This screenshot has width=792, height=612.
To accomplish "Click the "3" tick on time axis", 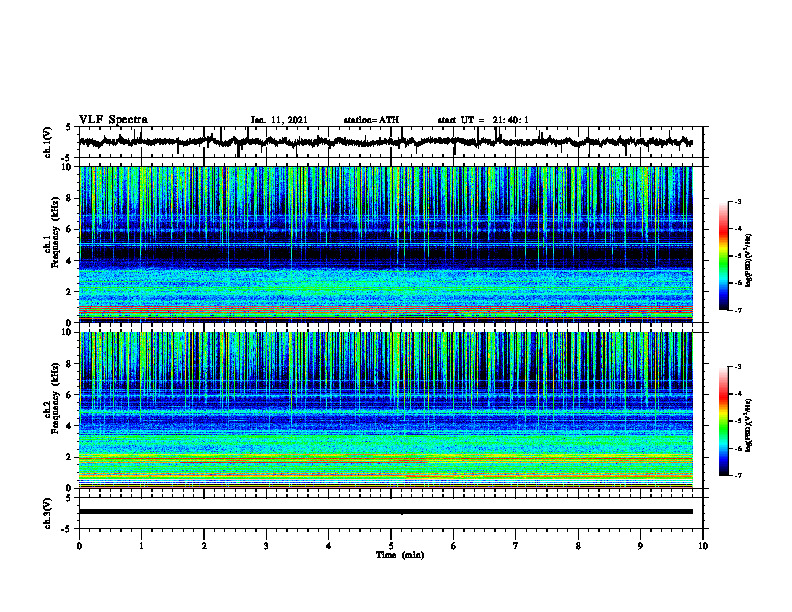I will 266,546.
